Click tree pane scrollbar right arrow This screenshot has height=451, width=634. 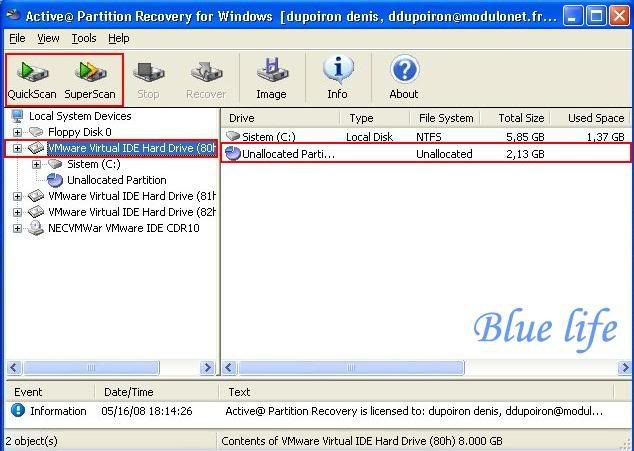click(x=207, y=367)
